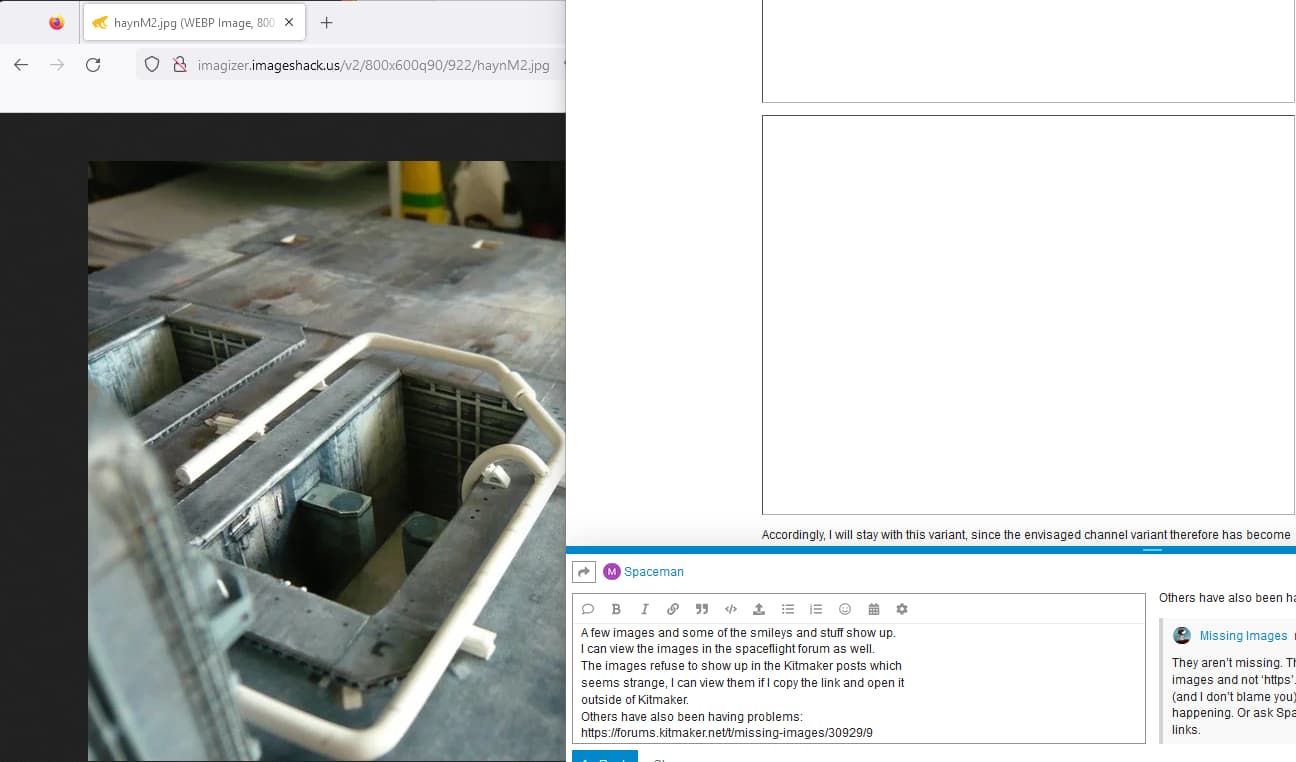The height and width of the screenshot is (762, 1296).
Task: Insert a hyperlink using the link icon
Action: pyautogui.click(x=673, y=609)
